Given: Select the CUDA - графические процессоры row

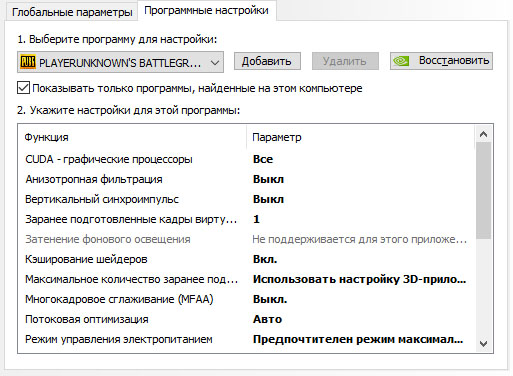Looking at the screenshot, I should click(x=247, y=159).
